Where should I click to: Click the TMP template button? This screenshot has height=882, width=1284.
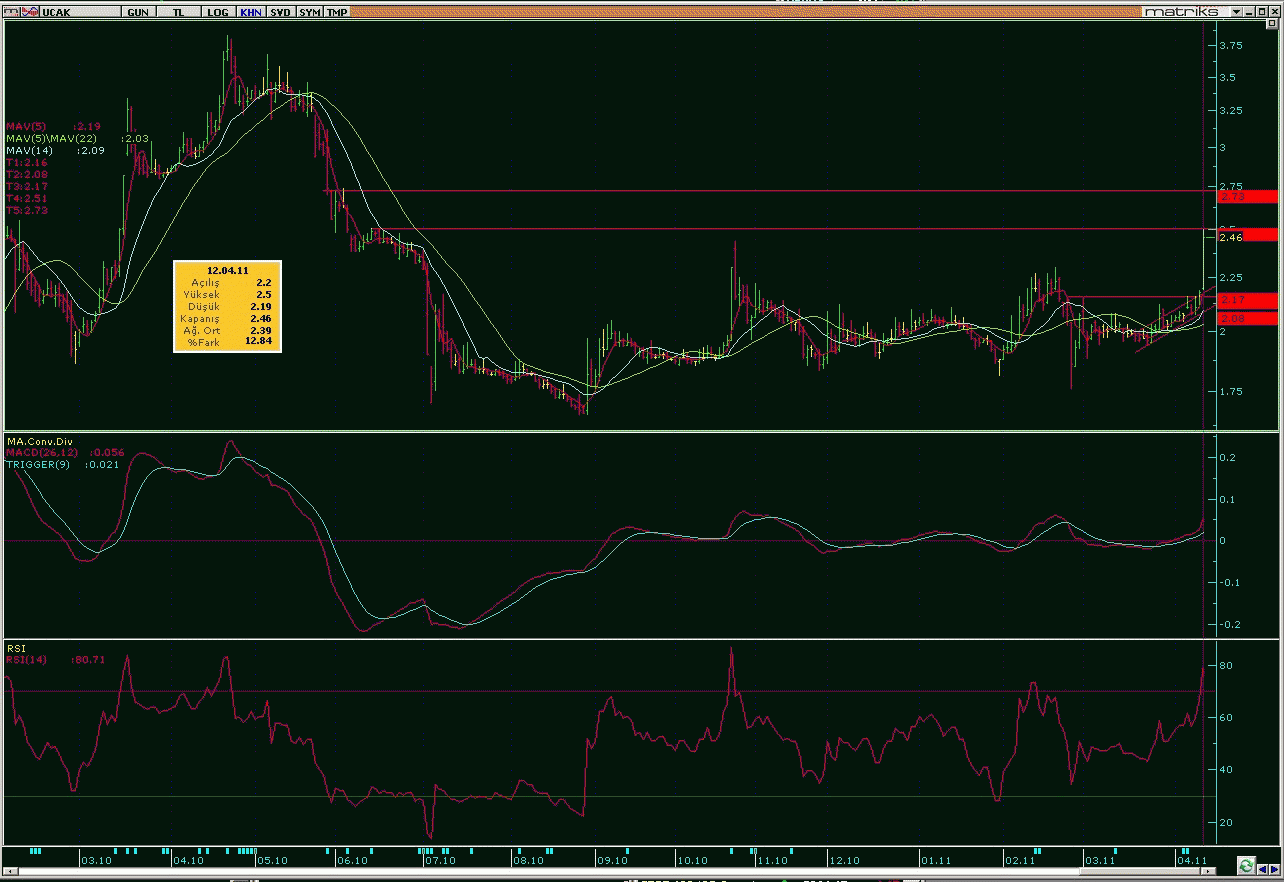(338, 12)
